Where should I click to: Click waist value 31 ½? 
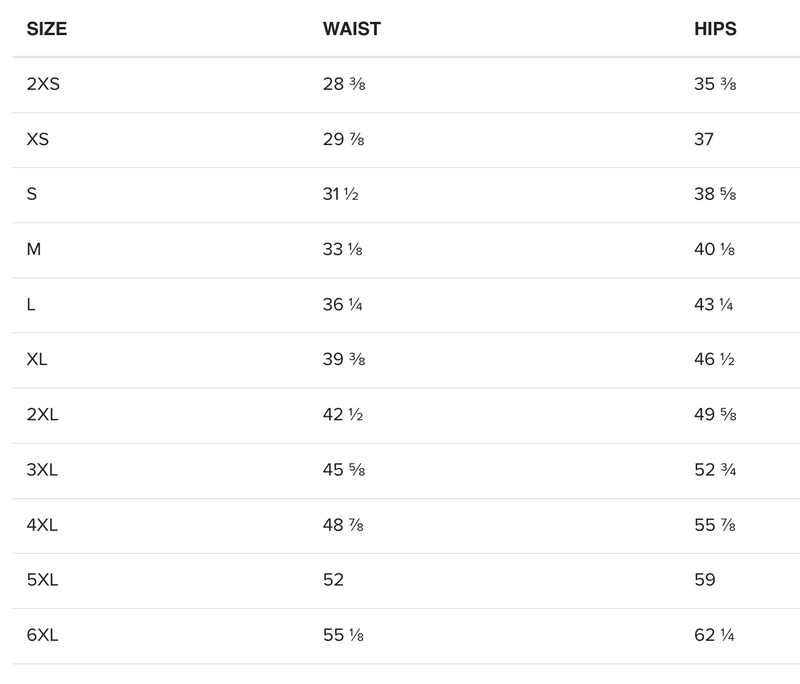[340, 194]
